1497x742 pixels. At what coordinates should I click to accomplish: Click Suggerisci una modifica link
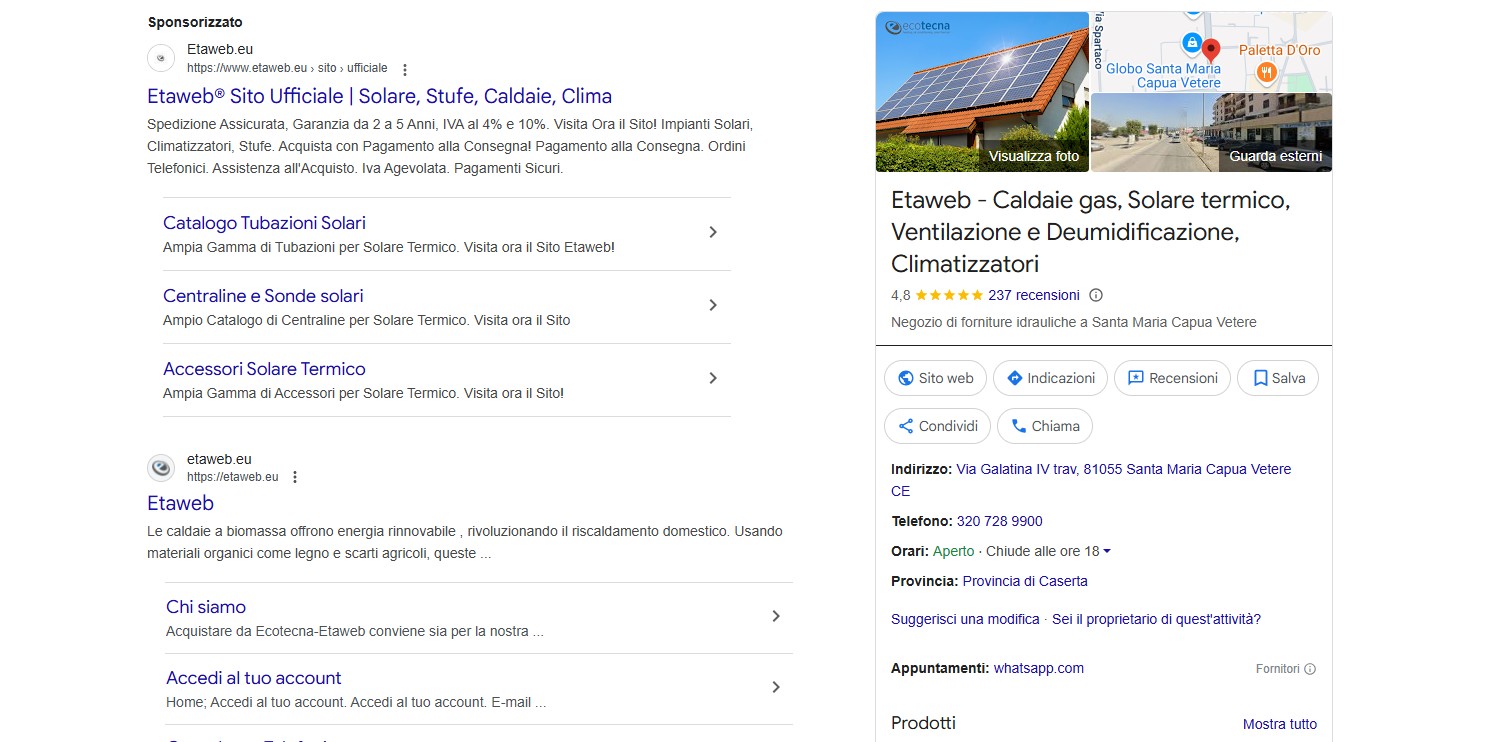pos(965,619)
